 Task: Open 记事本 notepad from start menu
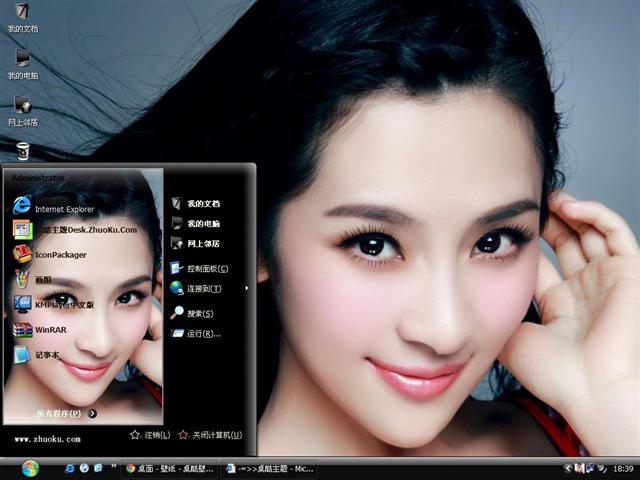[36, 355]
